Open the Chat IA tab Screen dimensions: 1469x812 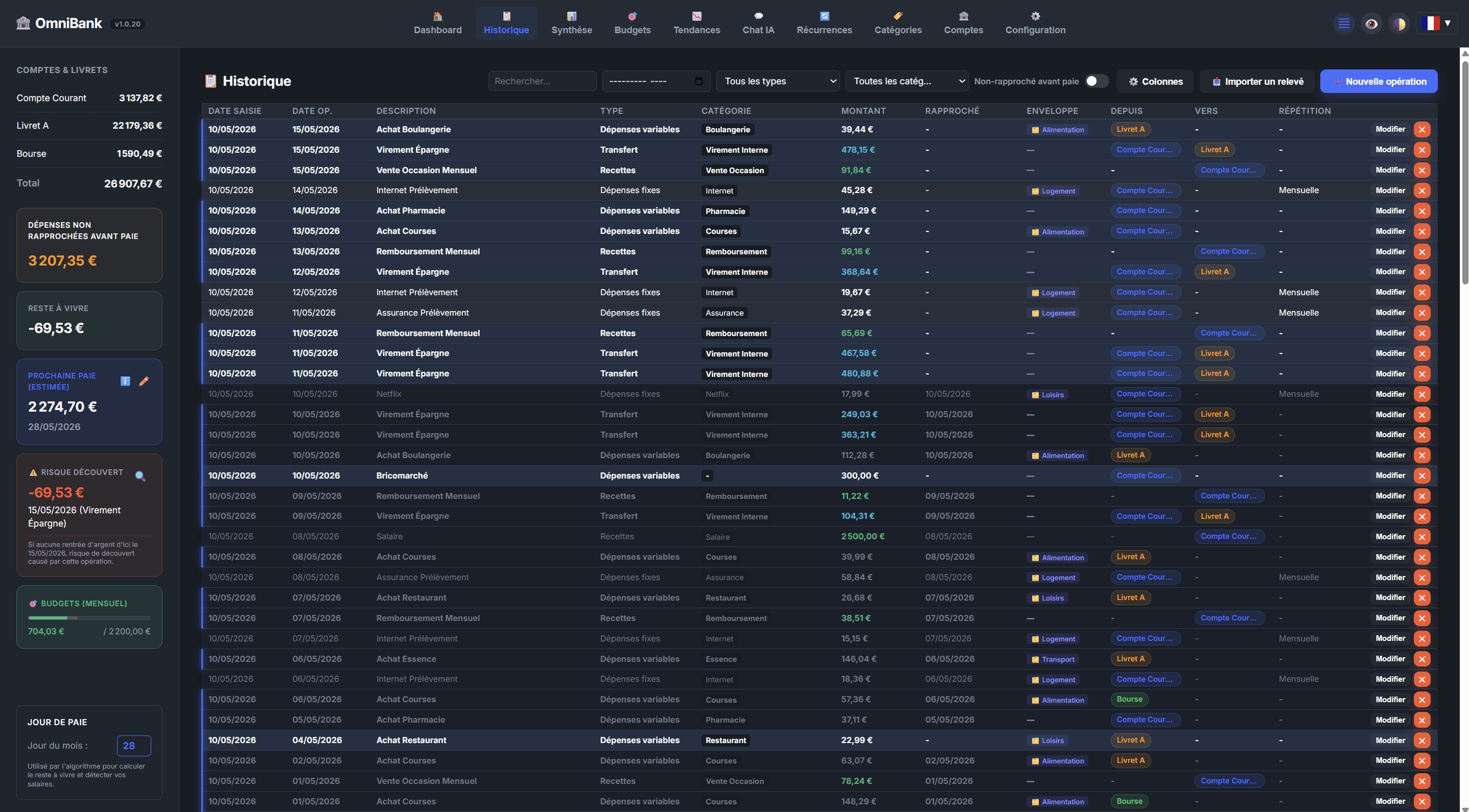pos(758,23)
